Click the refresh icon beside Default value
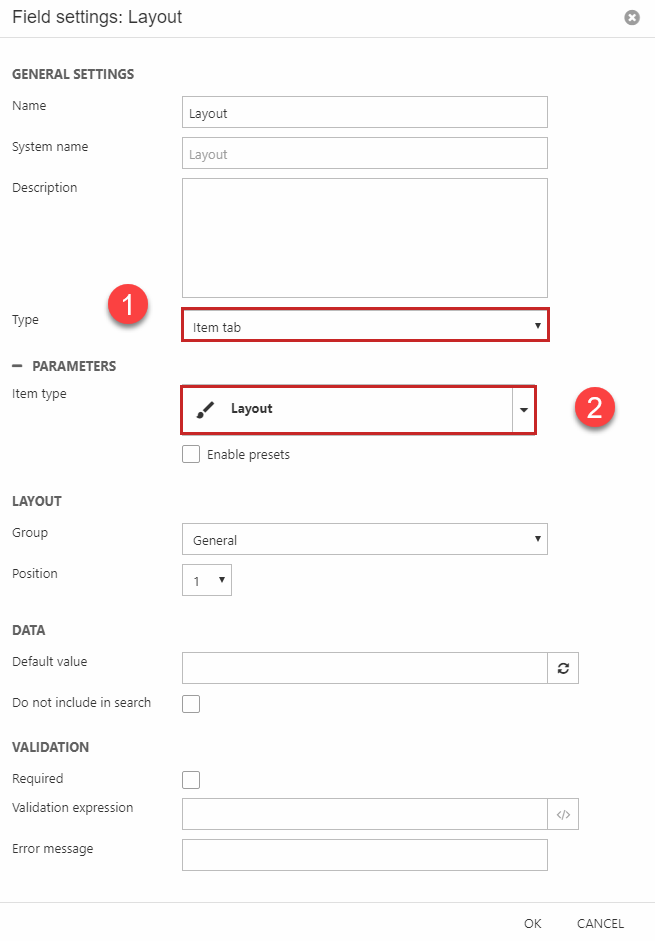 point(563,668)
